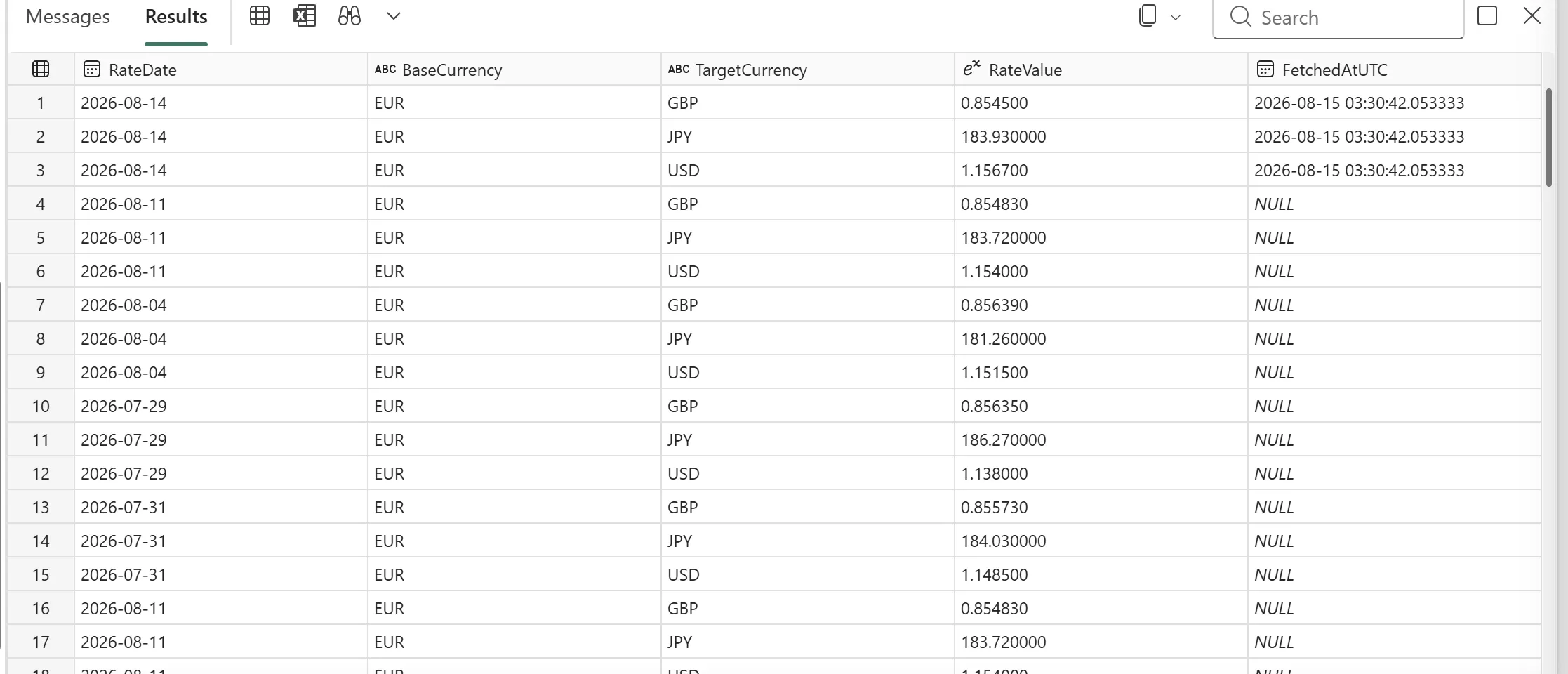
Task: Click the grid view icon in toolbar
Action: point(260,15)
